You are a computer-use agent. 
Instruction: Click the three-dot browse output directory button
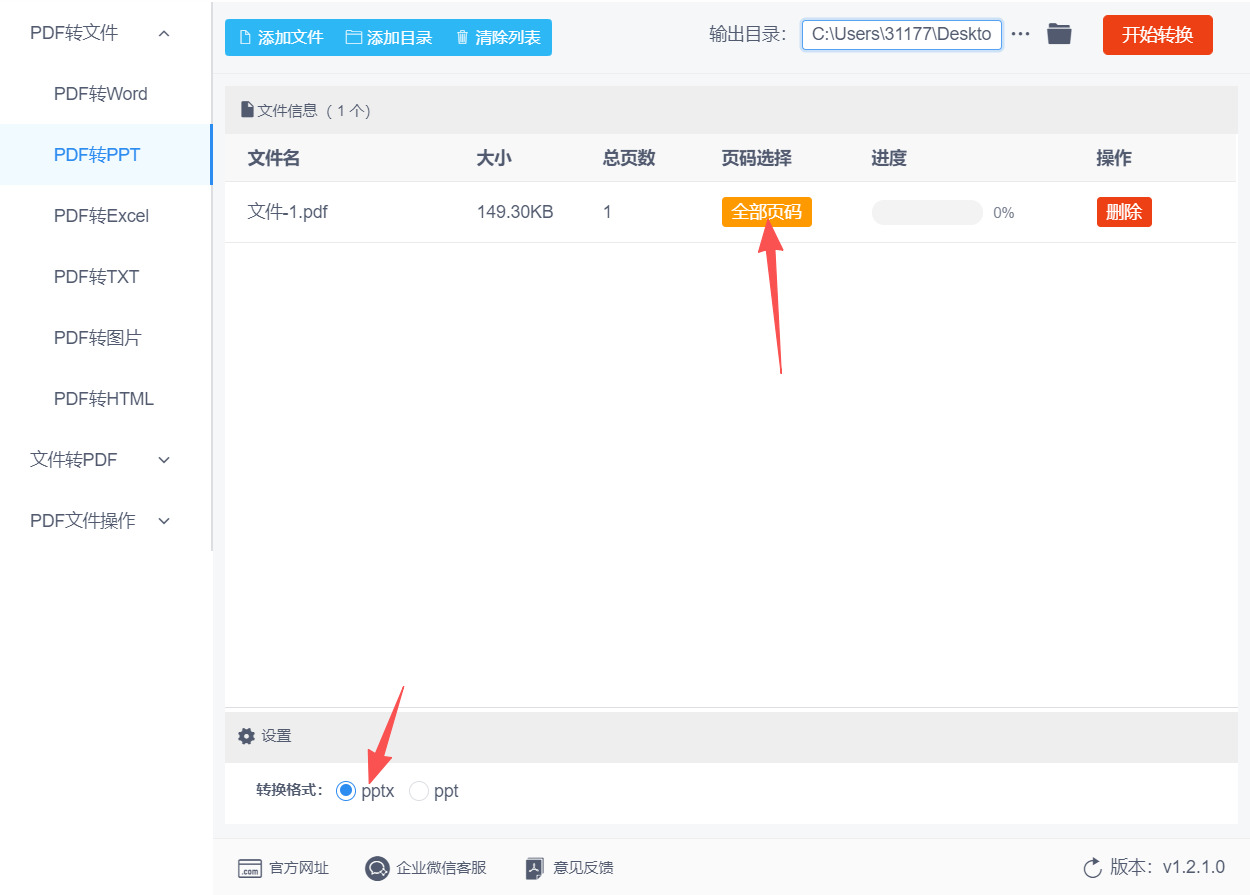click(1020, 34)
